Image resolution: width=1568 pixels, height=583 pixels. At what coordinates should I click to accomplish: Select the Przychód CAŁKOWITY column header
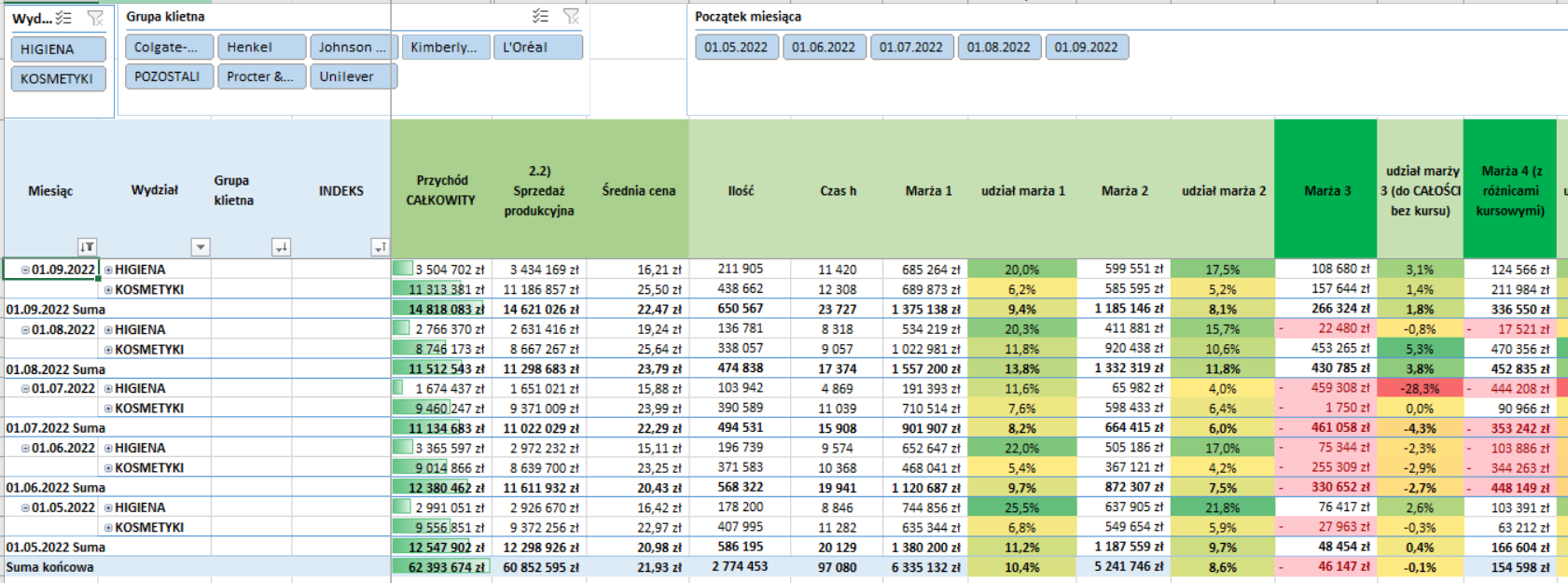click(x=441, y=190)
